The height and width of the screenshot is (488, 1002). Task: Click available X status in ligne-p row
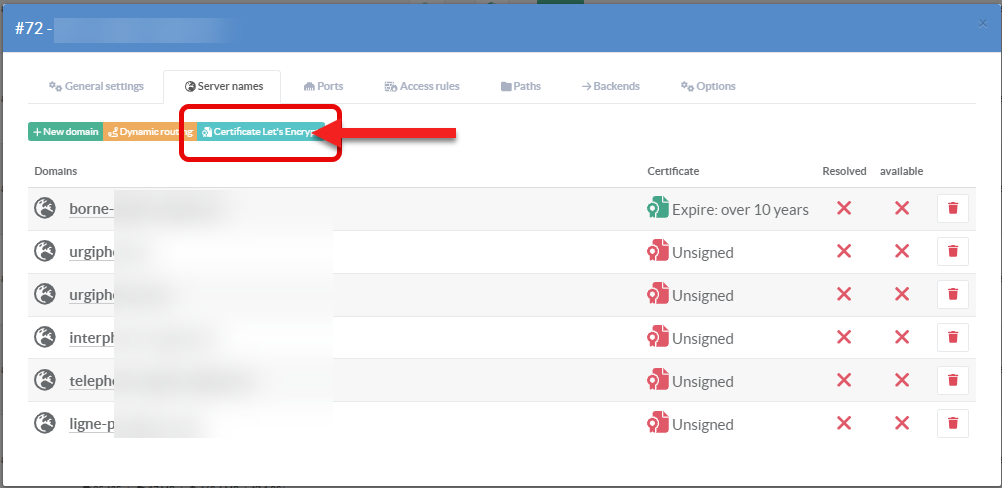pyautogui.click(x=901, y=423)
